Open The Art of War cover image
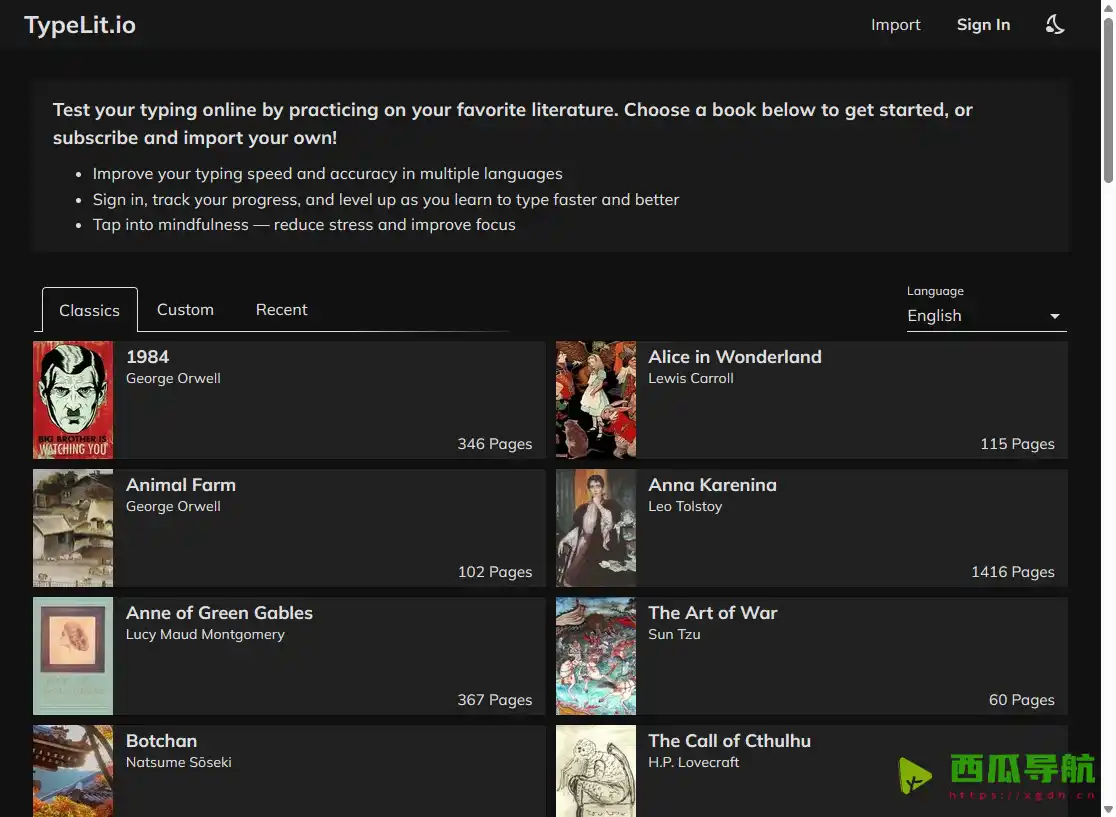This screenshot has width=1116, height=817. [596, 656]
